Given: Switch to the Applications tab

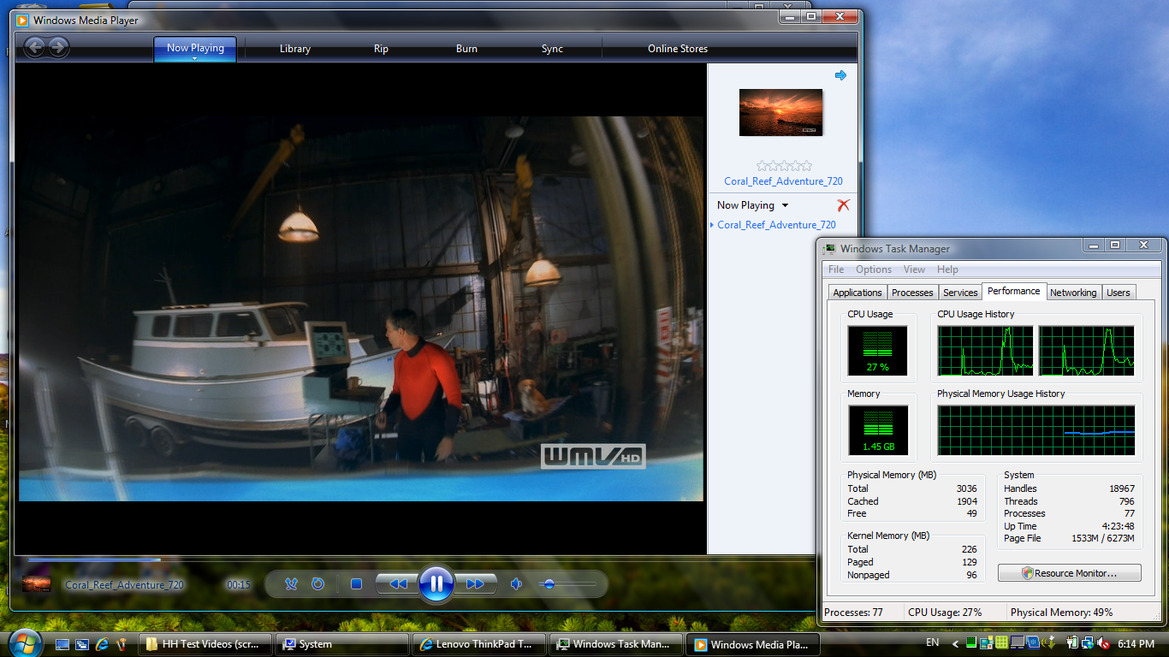Looking at the screenshot, I should click(x=857, y=292).
